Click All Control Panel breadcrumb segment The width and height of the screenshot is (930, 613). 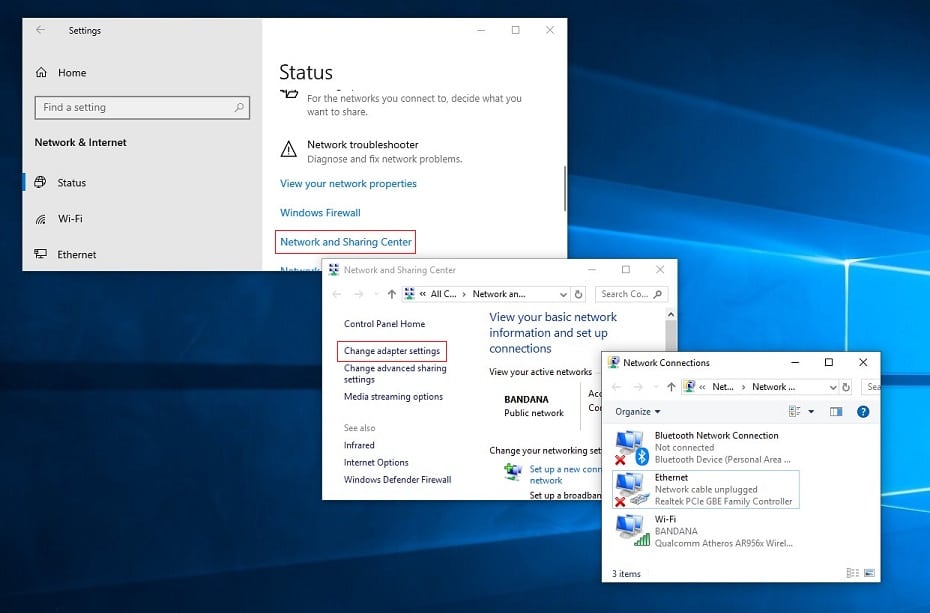(443, 294)
